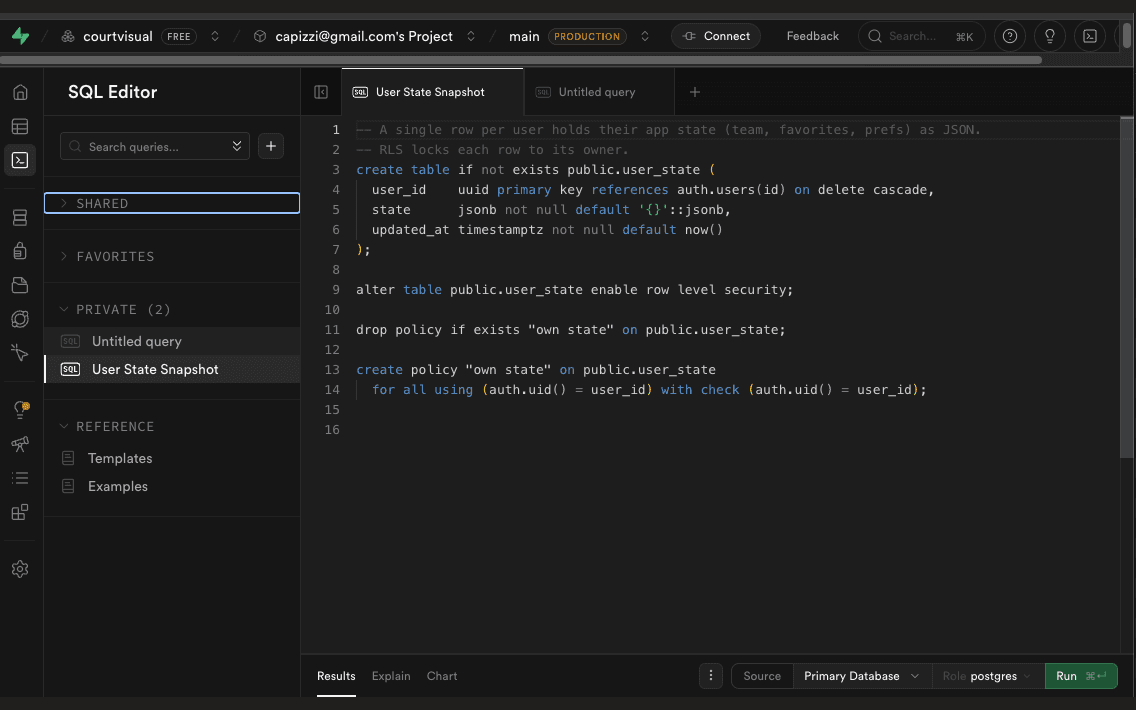
Task: Open User State Snapshot in sidebar list
Action: pyautogui.click(x=172, y=369)
